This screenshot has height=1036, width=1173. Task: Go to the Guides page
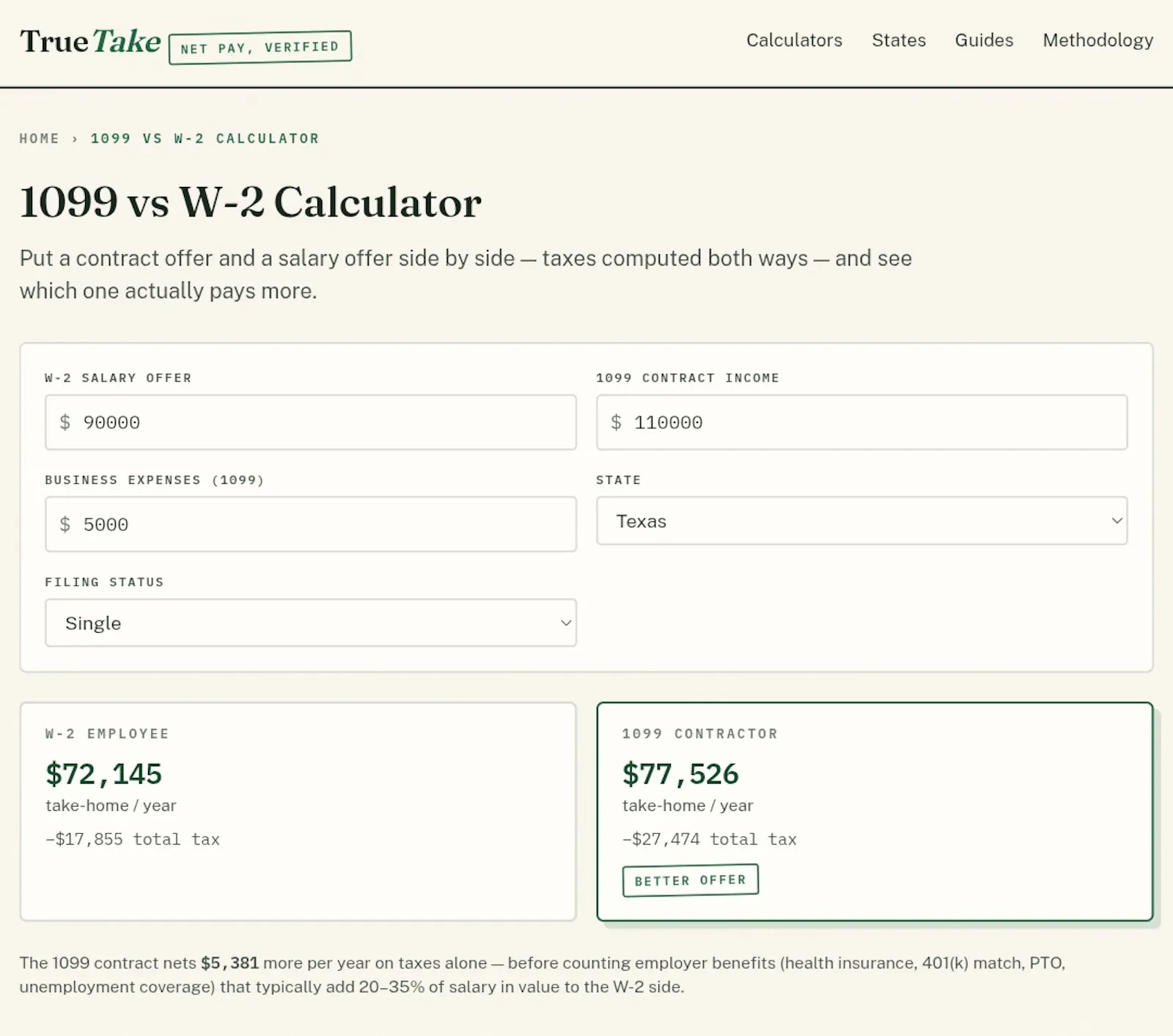coord(984,40)
